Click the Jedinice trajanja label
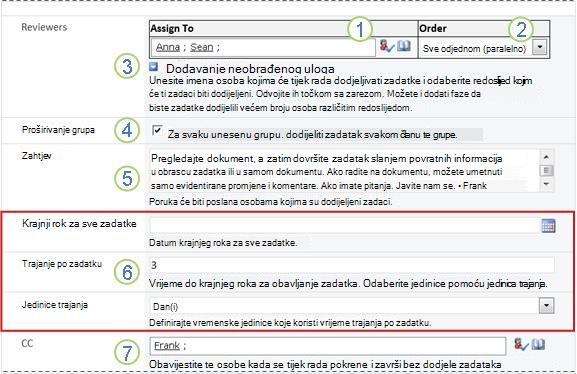The image size is (577, 374). [55, 305]
